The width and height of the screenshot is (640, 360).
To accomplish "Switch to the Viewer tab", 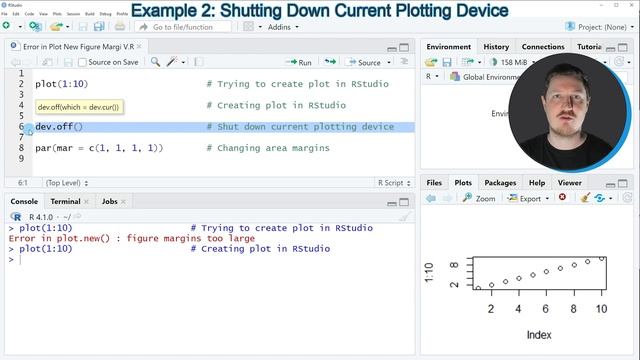I will tap(569, 183).
